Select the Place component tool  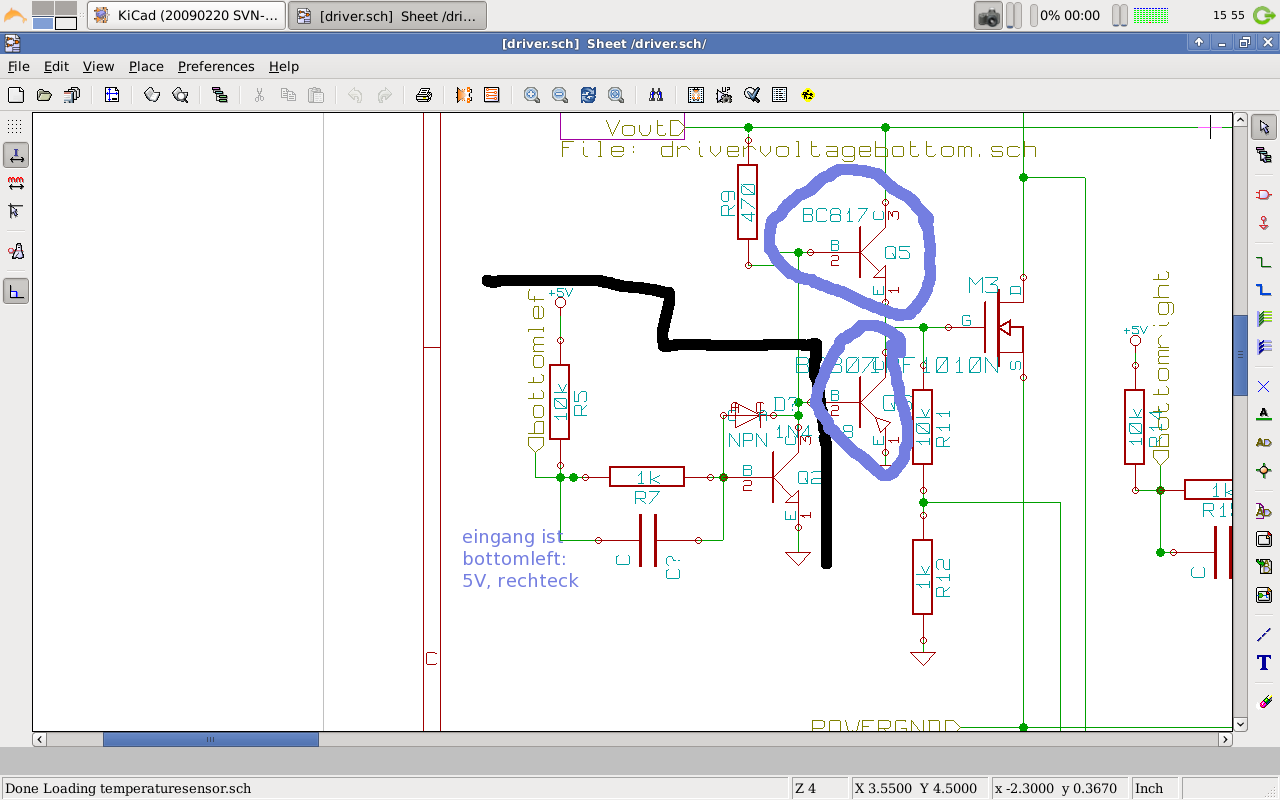point(1264,194)
